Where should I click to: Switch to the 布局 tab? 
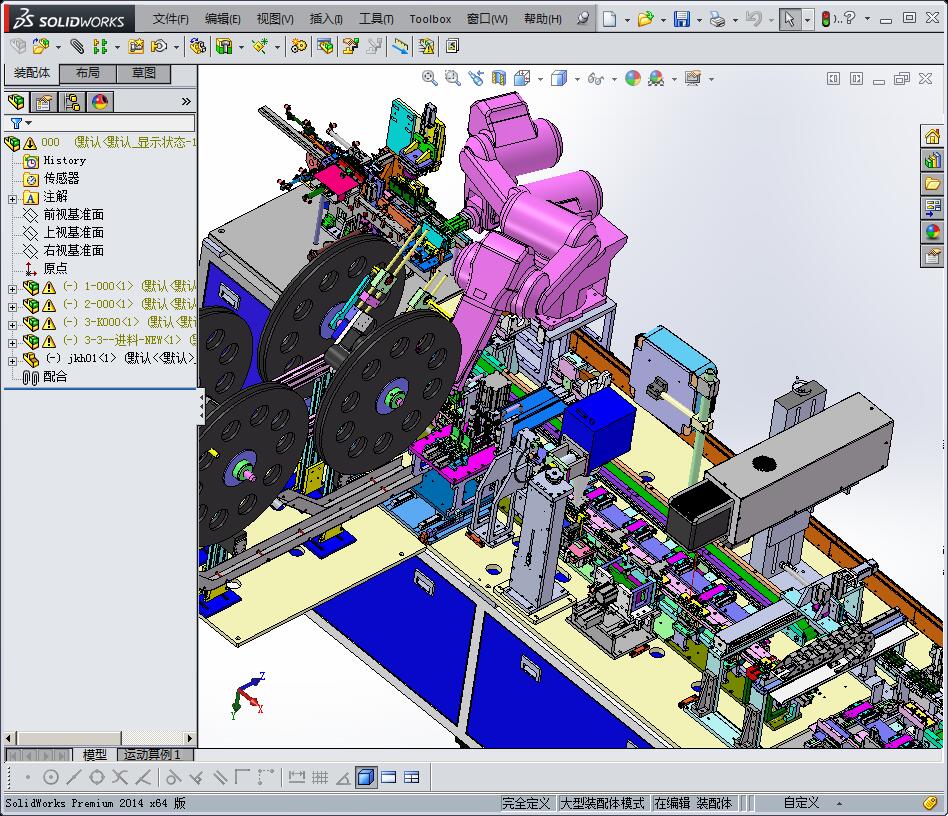pos(88,73)
